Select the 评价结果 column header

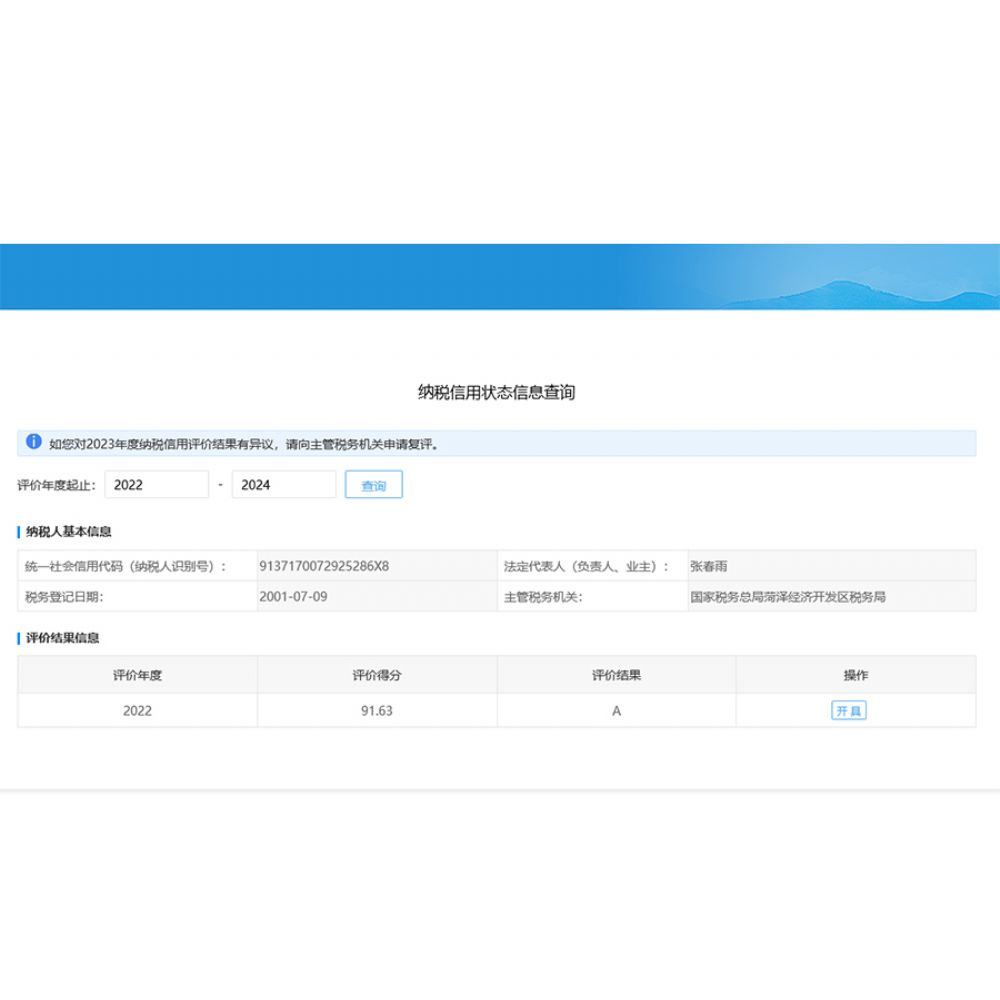click(616, 674)
